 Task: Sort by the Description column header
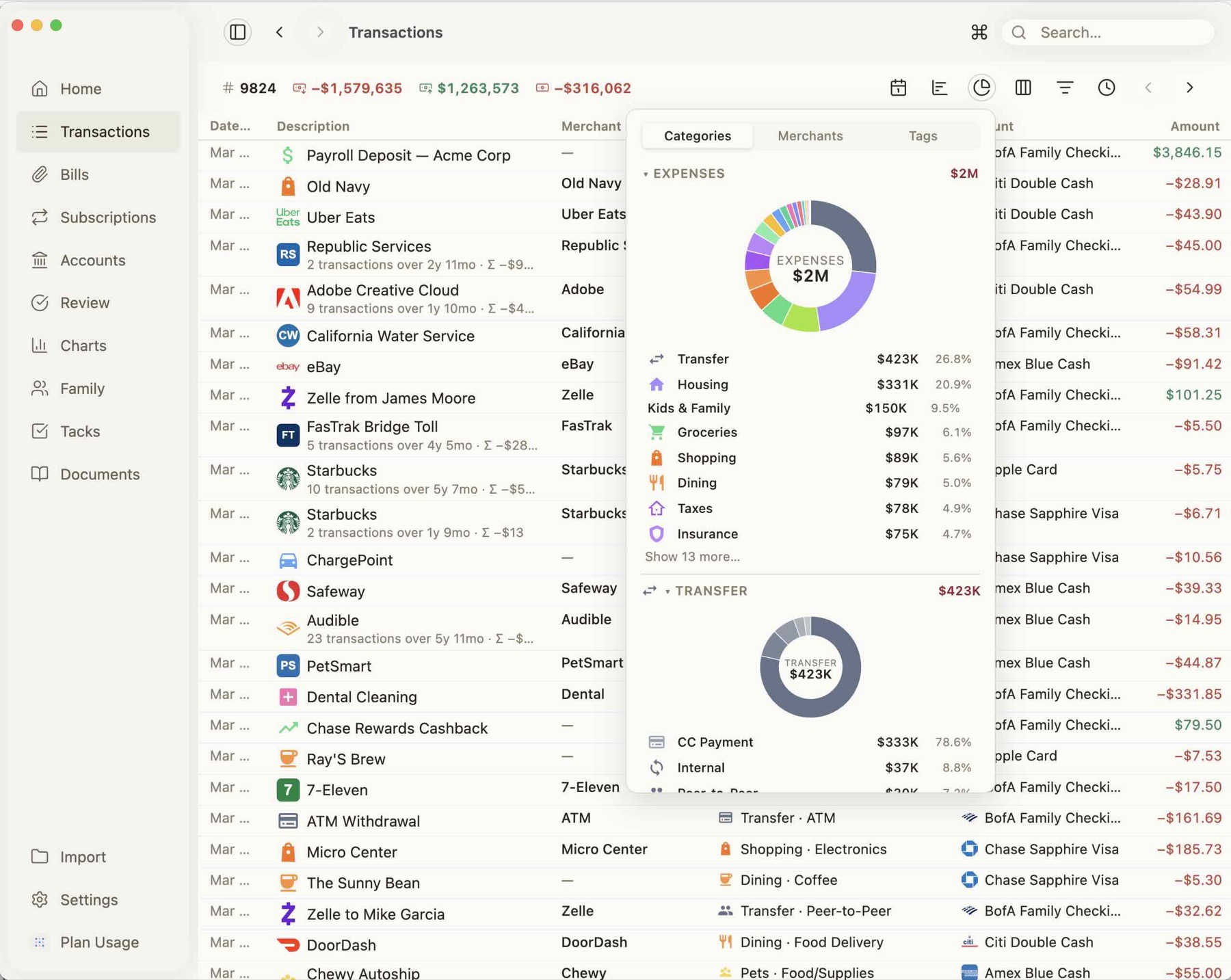click(313, 126)
